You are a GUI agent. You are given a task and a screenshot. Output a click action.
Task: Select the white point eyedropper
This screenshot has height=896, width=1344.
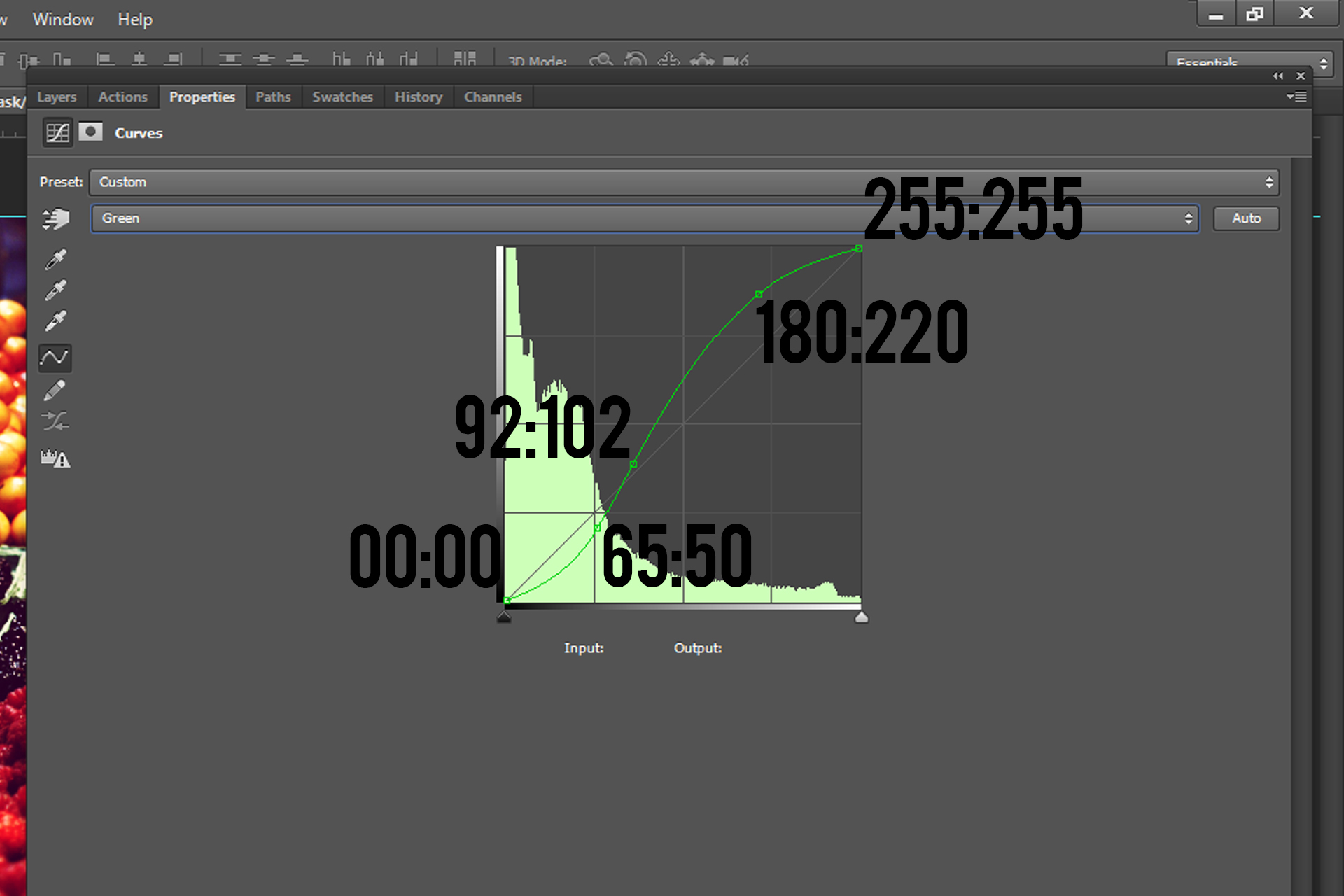(x=55, y=321)
